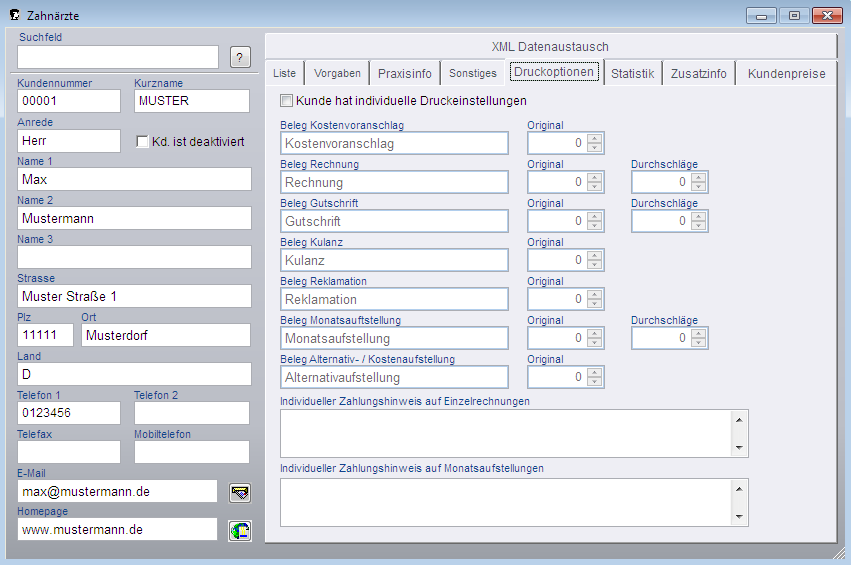Click the empty Telefax field
The height and width of the screenshot is (565, 851).
click(x=69, y=452)
